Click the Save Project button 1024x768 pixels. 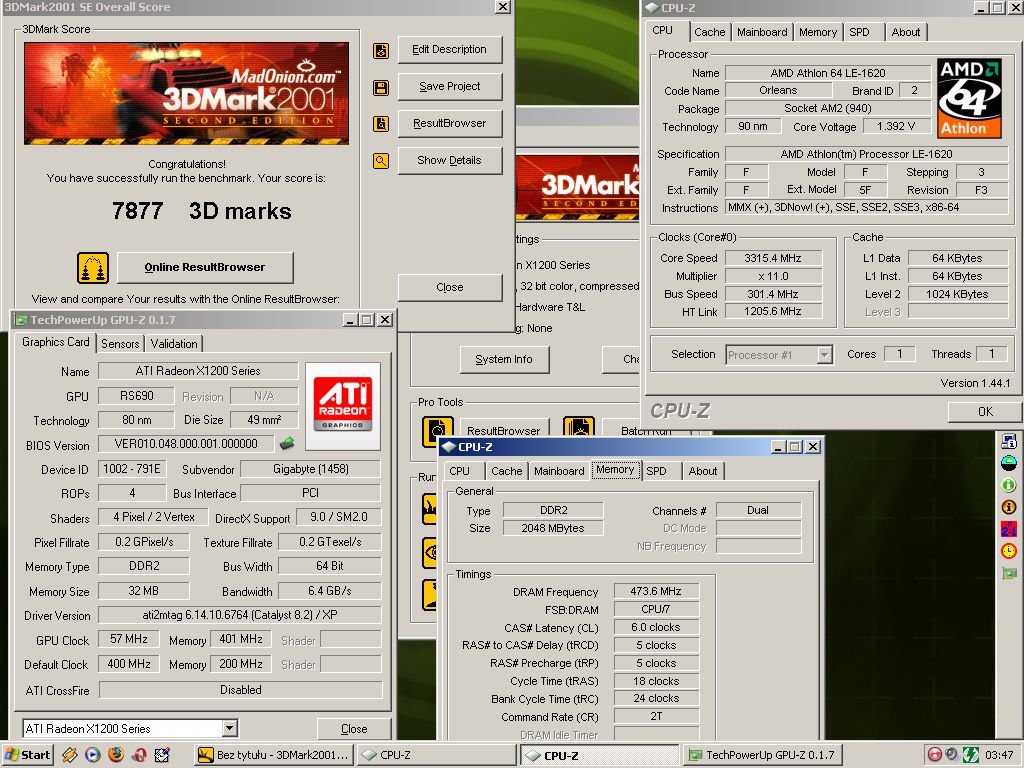pos(449,86)
